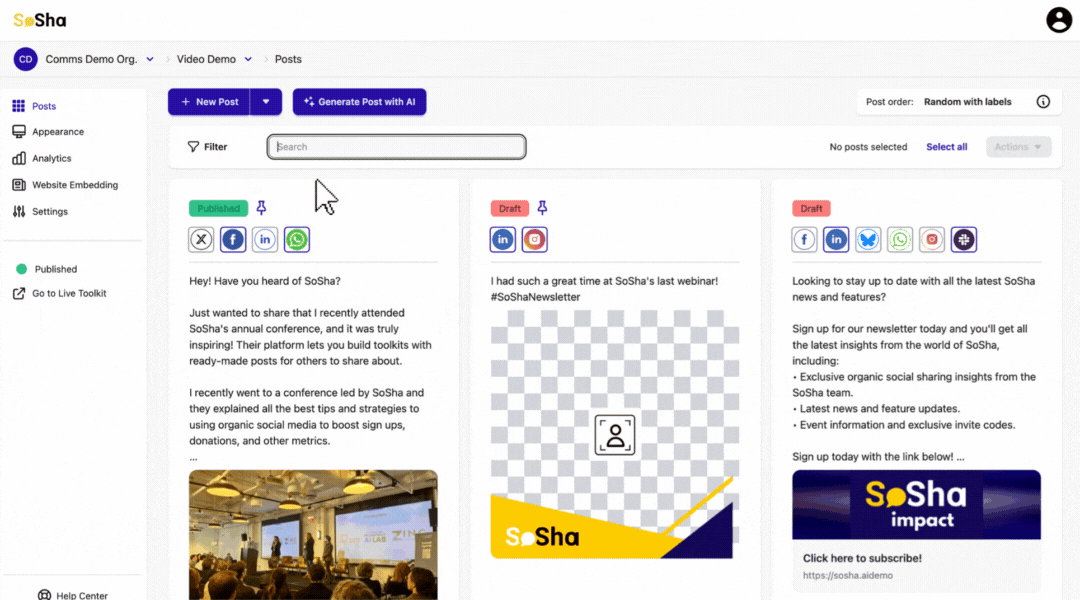1080x600 pixels.
Task: Click the Website Embedding icon
Action: tap(19, 185)
